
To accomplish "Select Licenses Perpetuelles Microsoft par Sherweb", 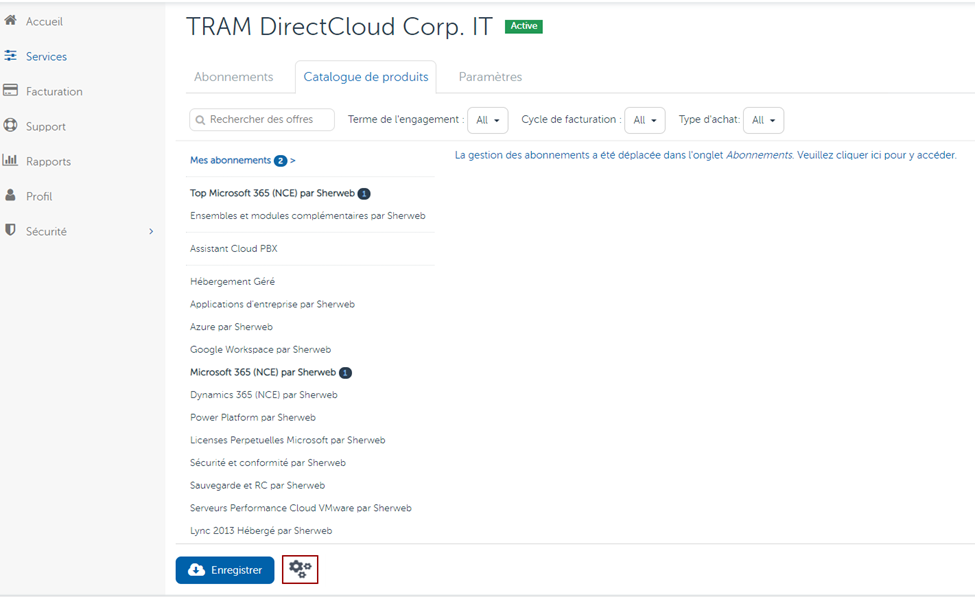I will [288, 440].
